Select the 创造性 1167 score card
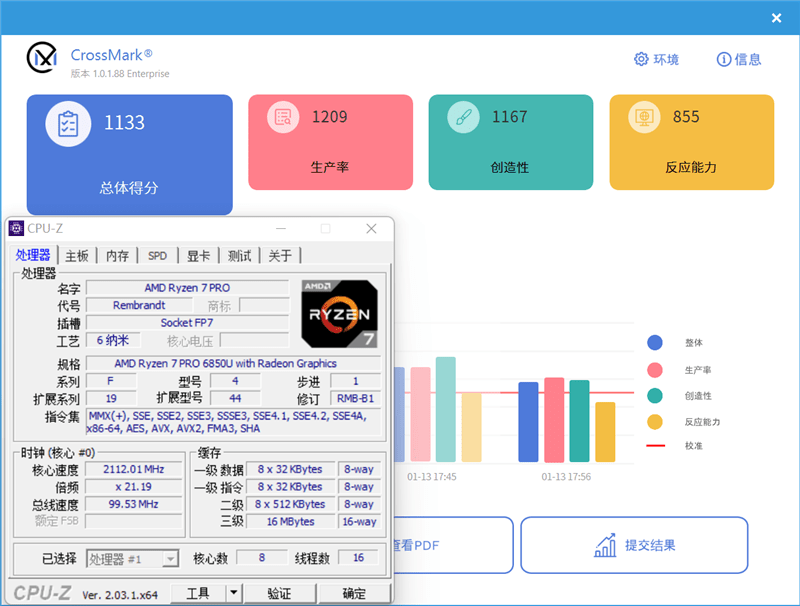 pos(511,142)
